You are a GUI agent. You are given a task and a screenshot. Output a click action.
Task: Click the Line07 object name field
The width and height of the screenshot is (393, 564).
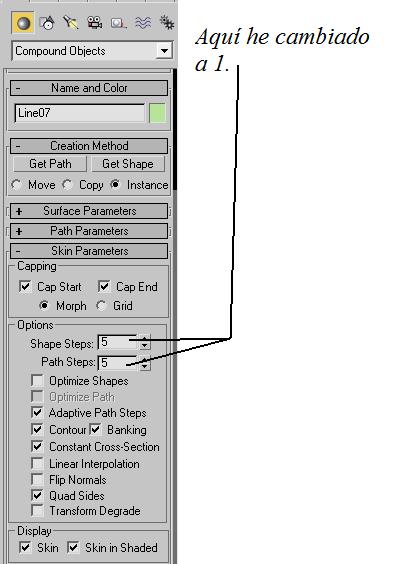pyautogui.click(x=79, y=113)
